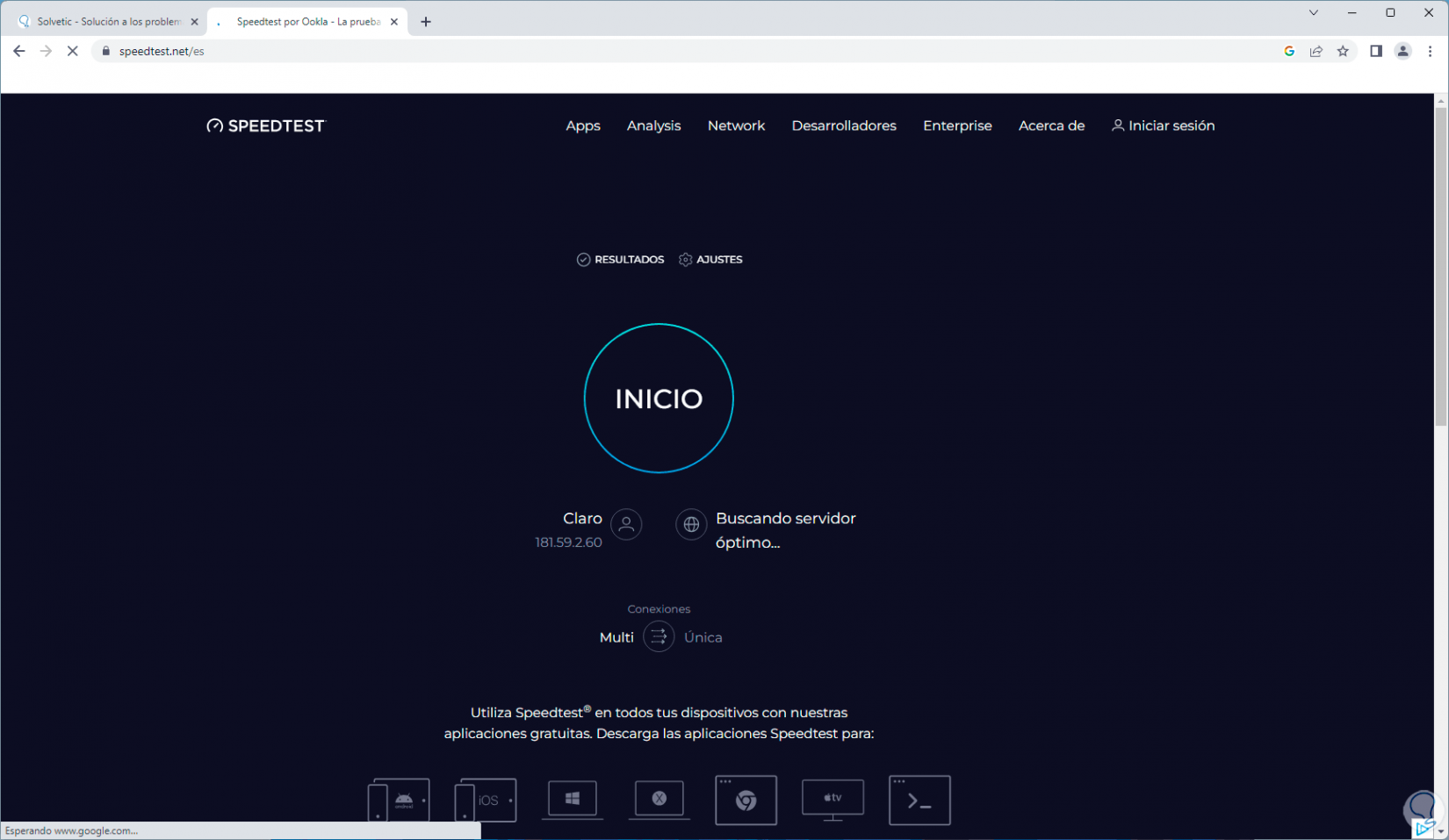Click the CLI terminal download icon
Image resolution: width=1449 pixels, height=840 pixels.
pos(919,800)
